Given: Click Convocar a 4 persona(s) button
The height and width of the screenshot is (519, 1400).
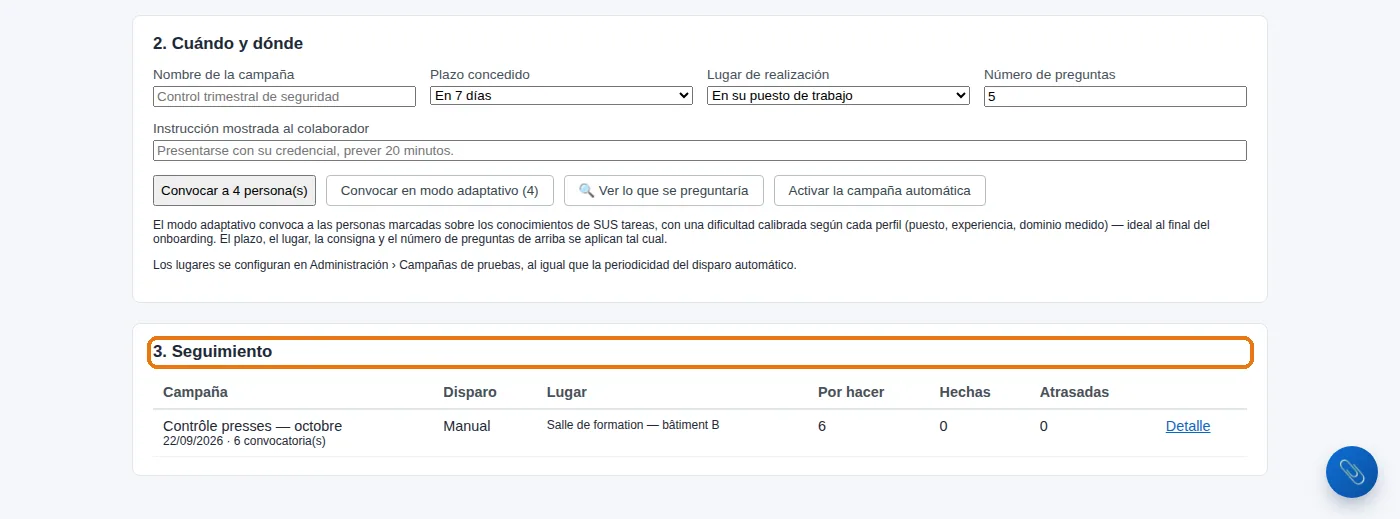Looking at the screenshot, I should (235, 190).
